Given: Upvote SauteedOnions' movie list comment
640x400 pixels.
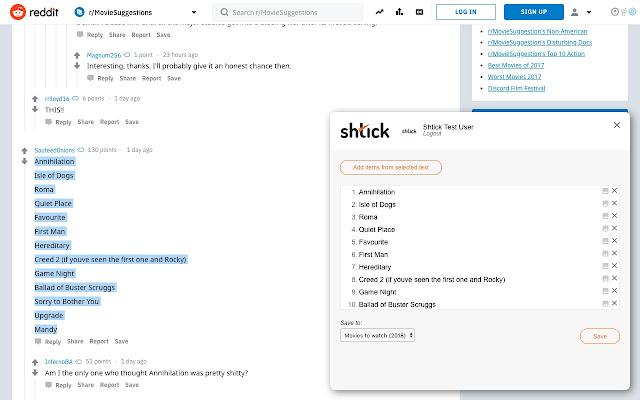Looking at the screenshot, I should click(x=24, y=151).
